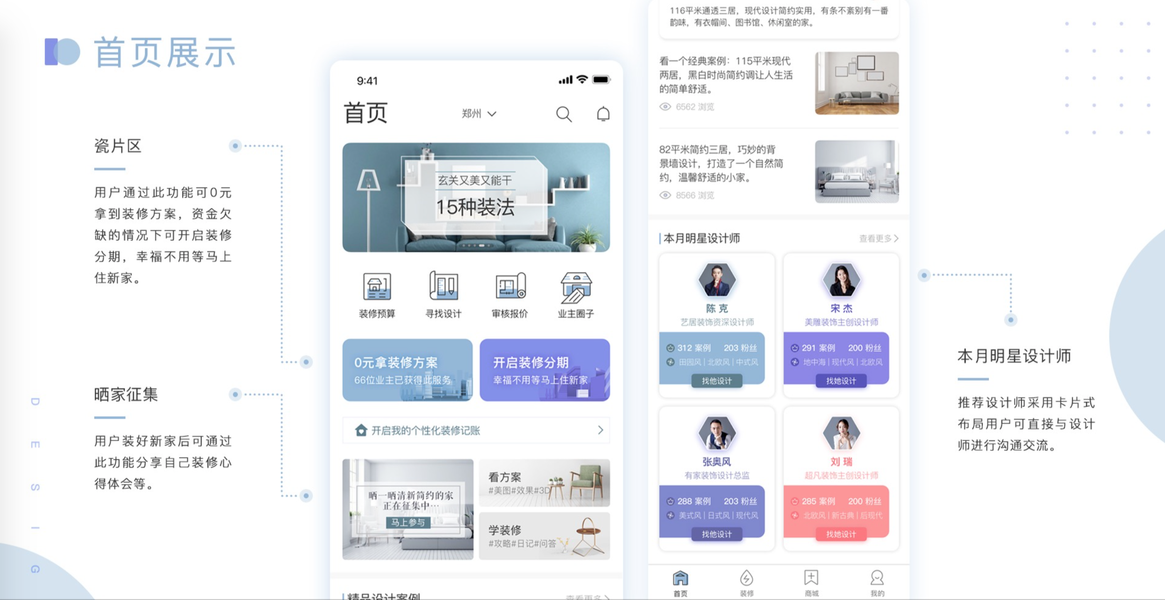
Task: Click 陈克 designer name
Action: tap(717, 308)
